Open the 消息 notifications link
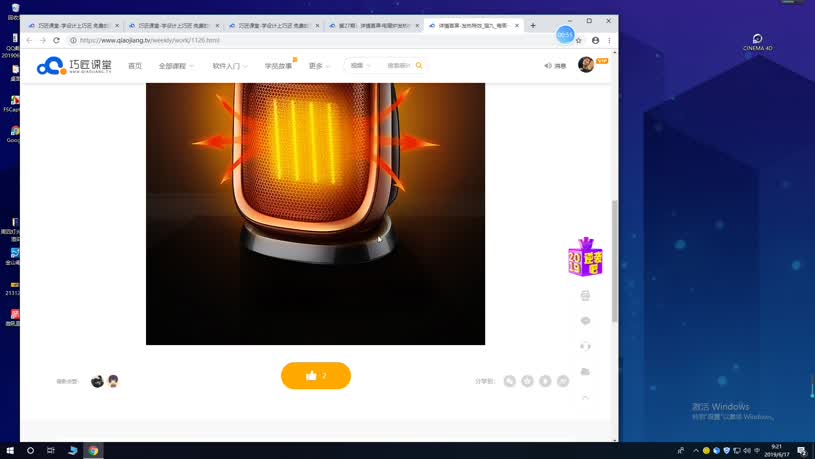 [x=555, y=66]
